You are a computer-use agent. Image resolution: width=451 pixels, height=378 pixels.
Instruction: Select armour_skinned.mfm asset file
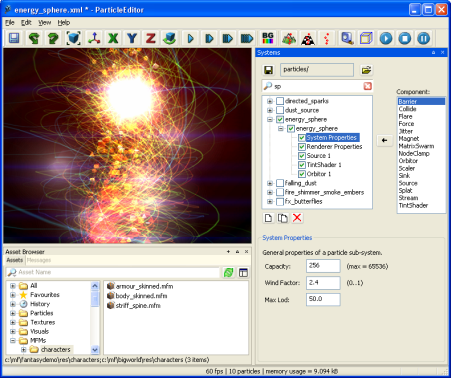tap(140, 286)
